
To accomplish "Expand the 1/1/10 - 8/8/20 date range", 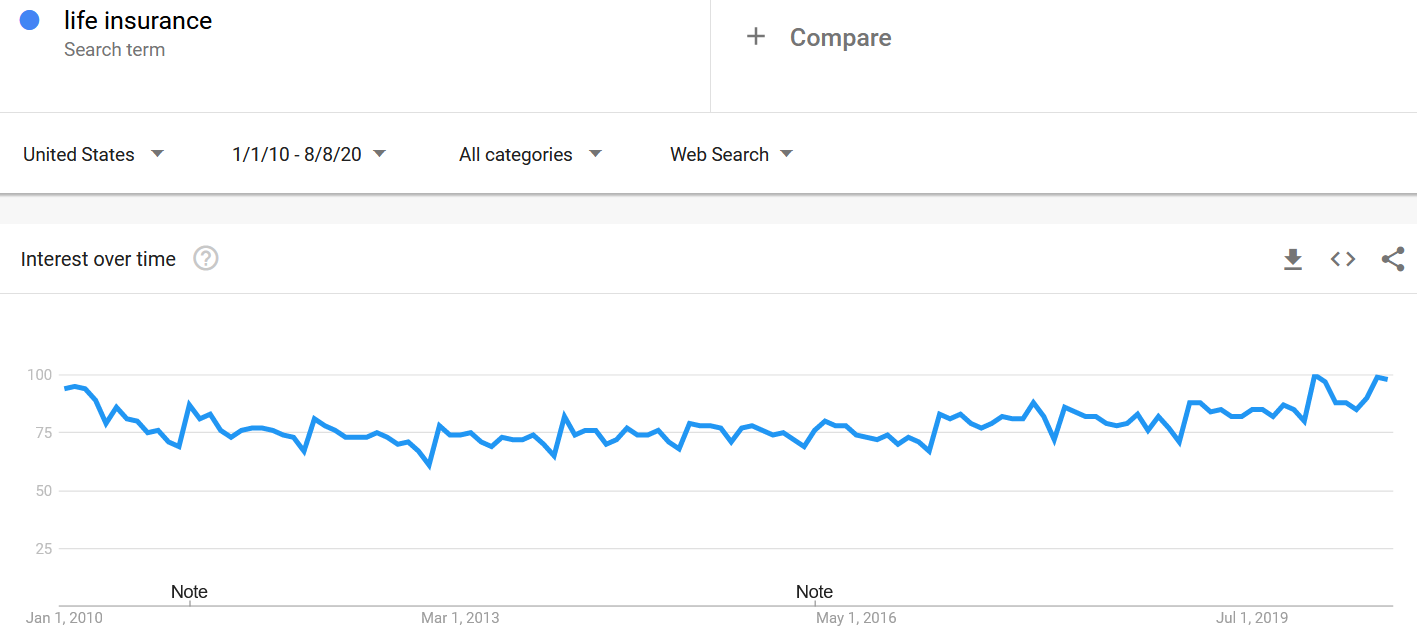I will [309, 154].
